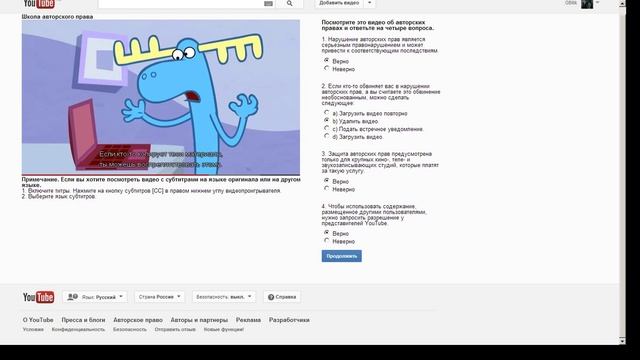640x360 pixels.
Task: Open the Реклама footer link
Action: (x=248, y=320)
